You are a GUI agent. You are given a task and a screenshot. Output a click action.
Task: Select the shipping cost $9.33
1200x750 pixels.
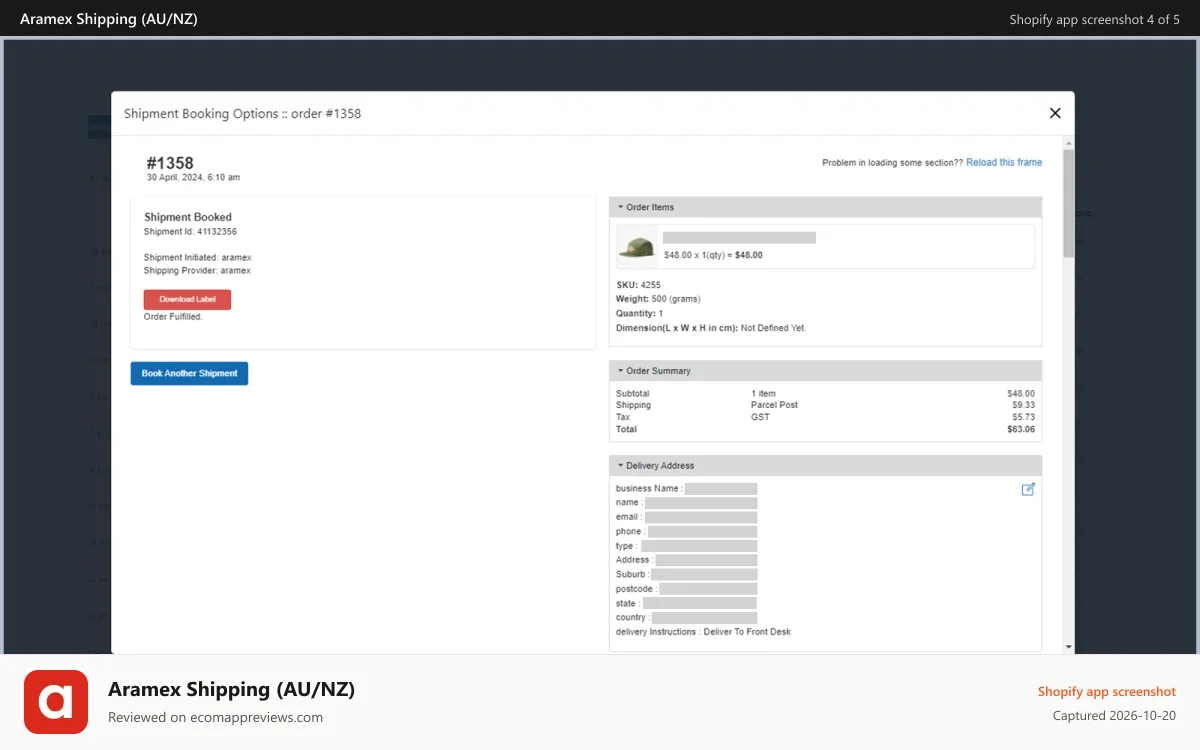tap(1023, 405)
